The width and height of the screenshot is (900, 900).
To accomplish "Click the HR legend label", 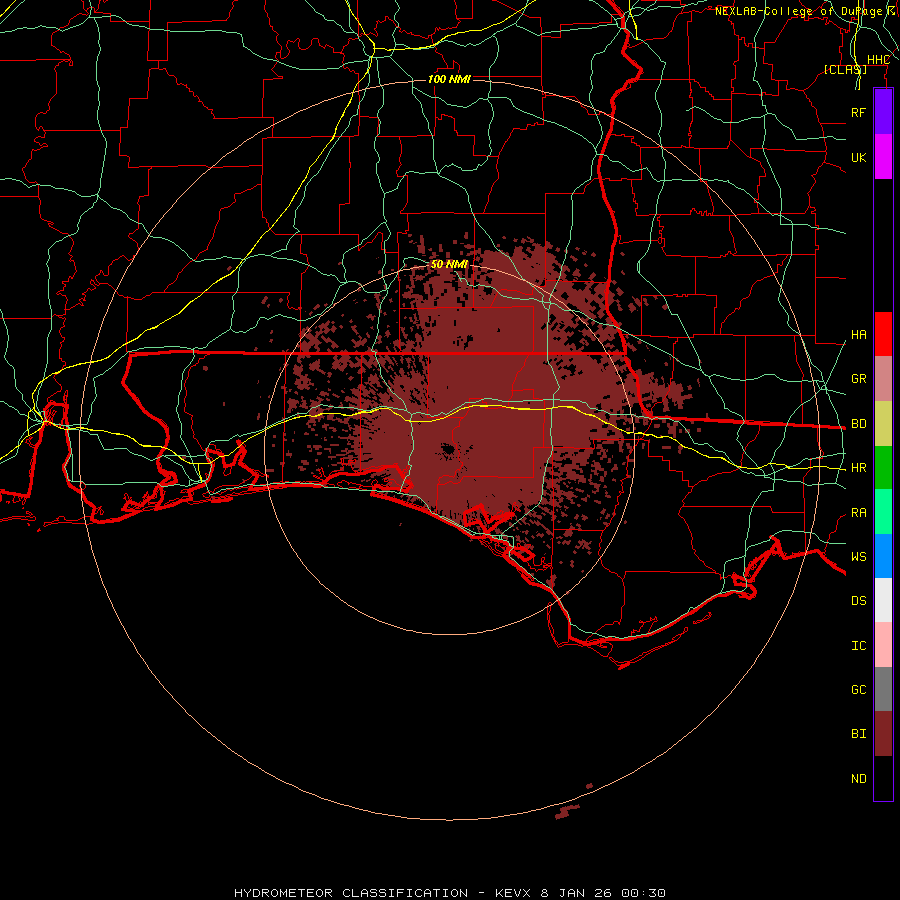I will pyautogui.click(x=858, y=468).
